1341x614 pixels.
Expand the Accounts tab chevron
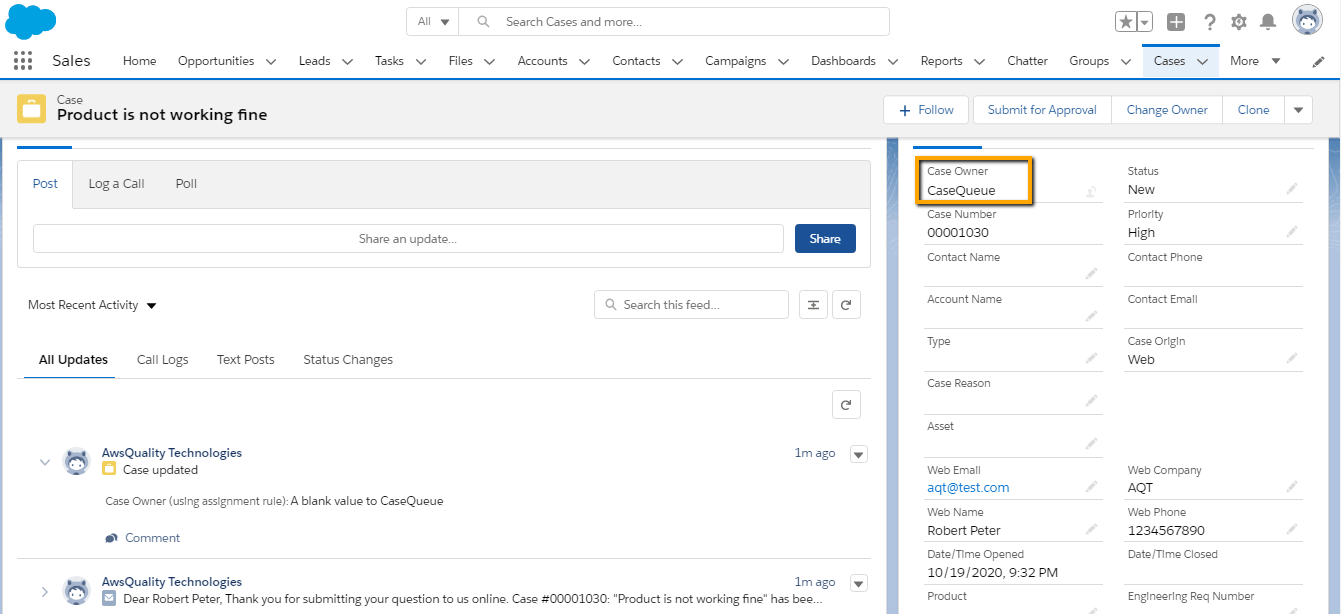coord(585,62)
